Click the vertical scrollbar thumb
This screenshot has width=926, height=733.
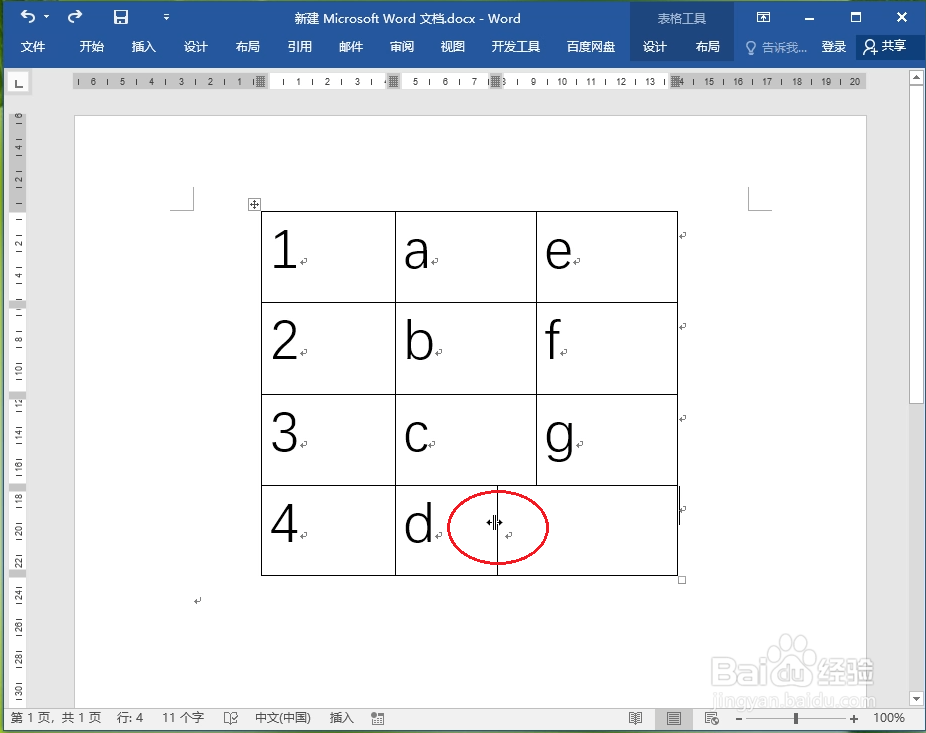[916, 244]
